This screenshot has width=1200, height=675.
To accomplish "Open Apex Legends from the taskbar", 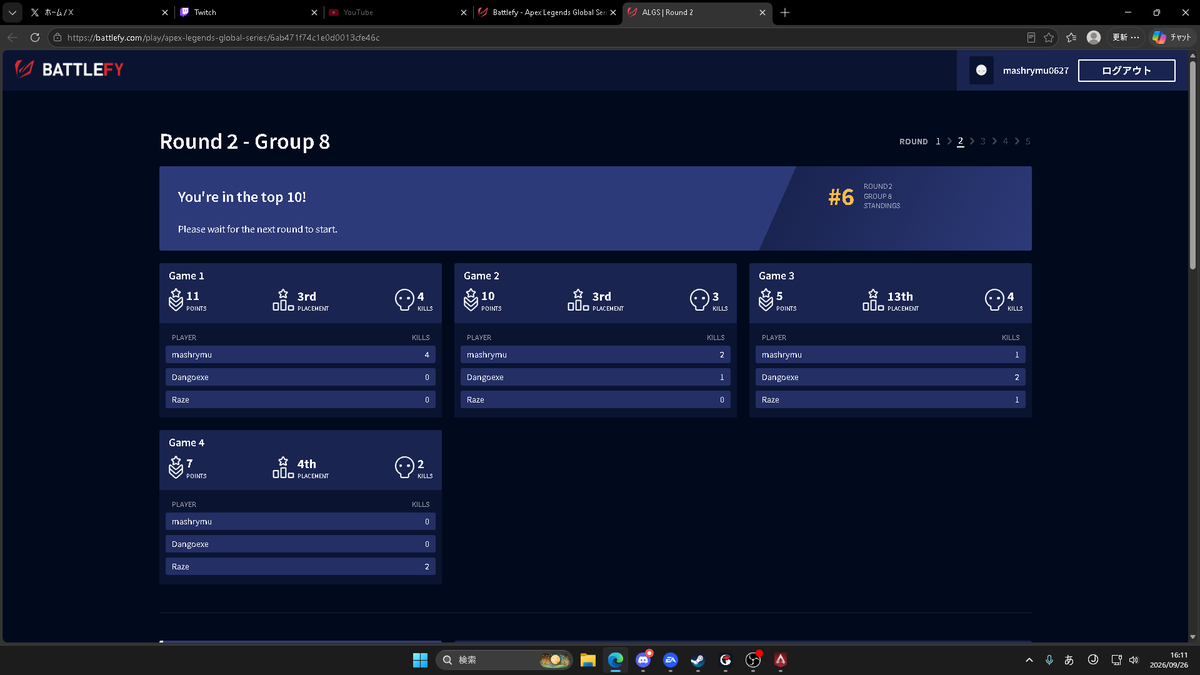I will pyautogui.click(x=780, y=660).
